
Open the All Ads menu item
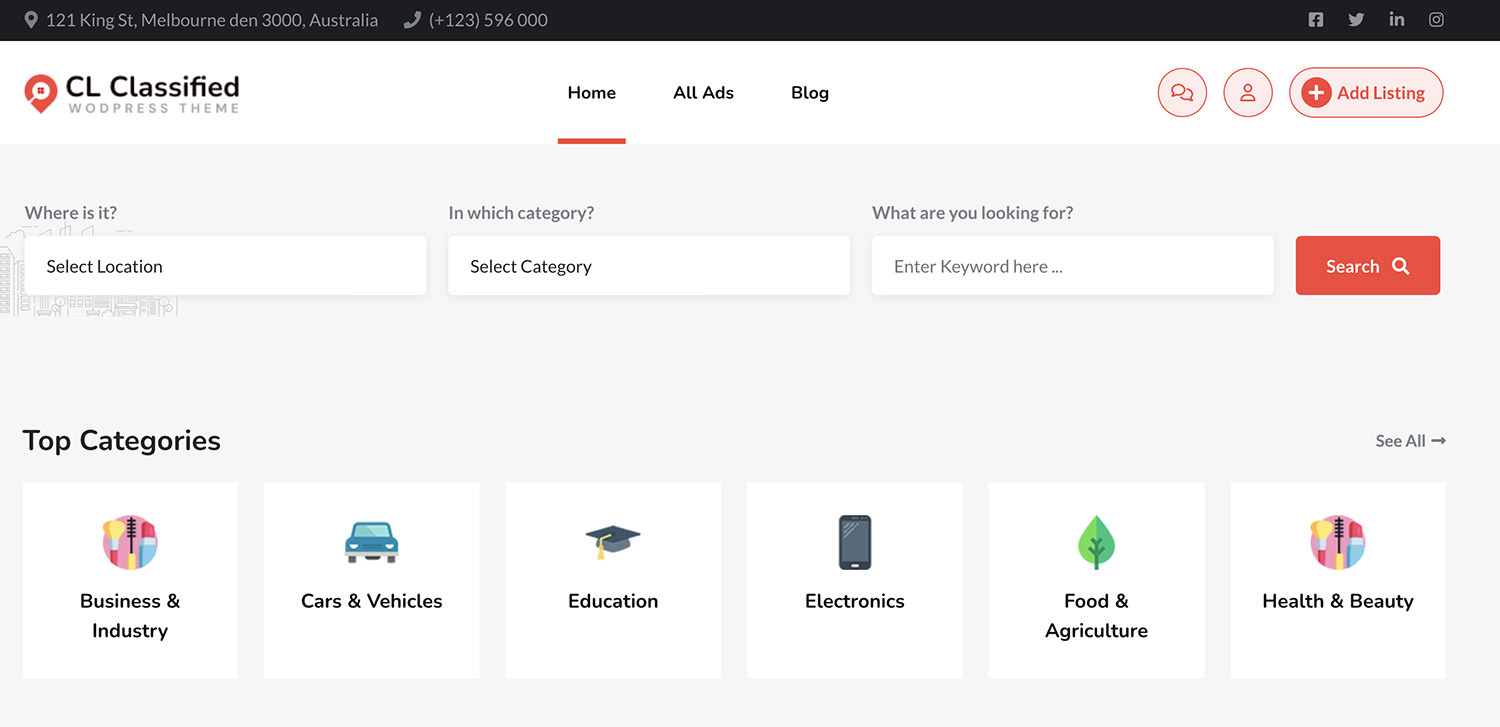(703, 93)
